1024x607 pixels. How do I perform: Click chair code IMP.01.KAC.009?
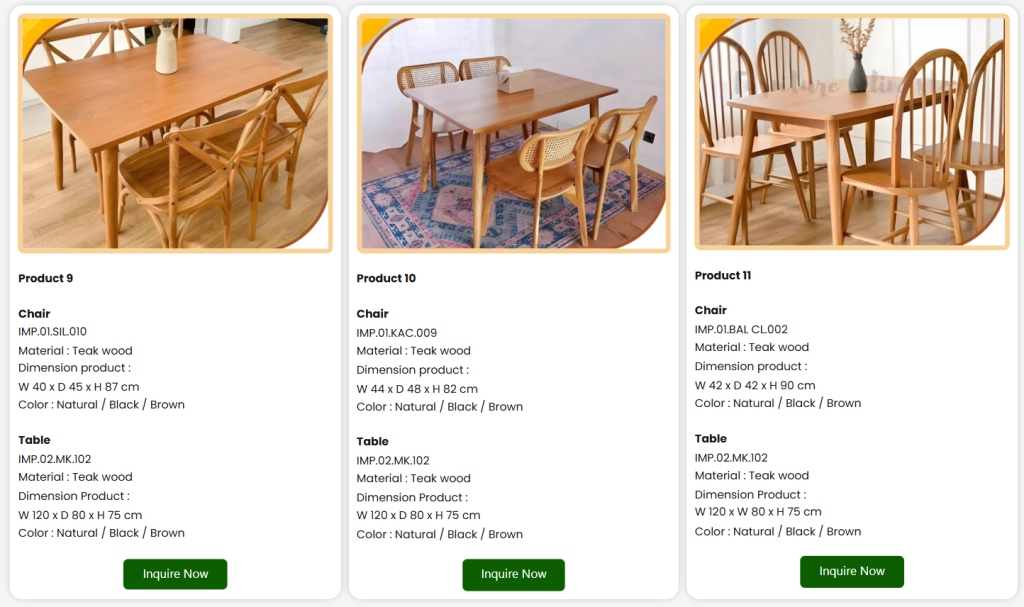coord(396,333)
